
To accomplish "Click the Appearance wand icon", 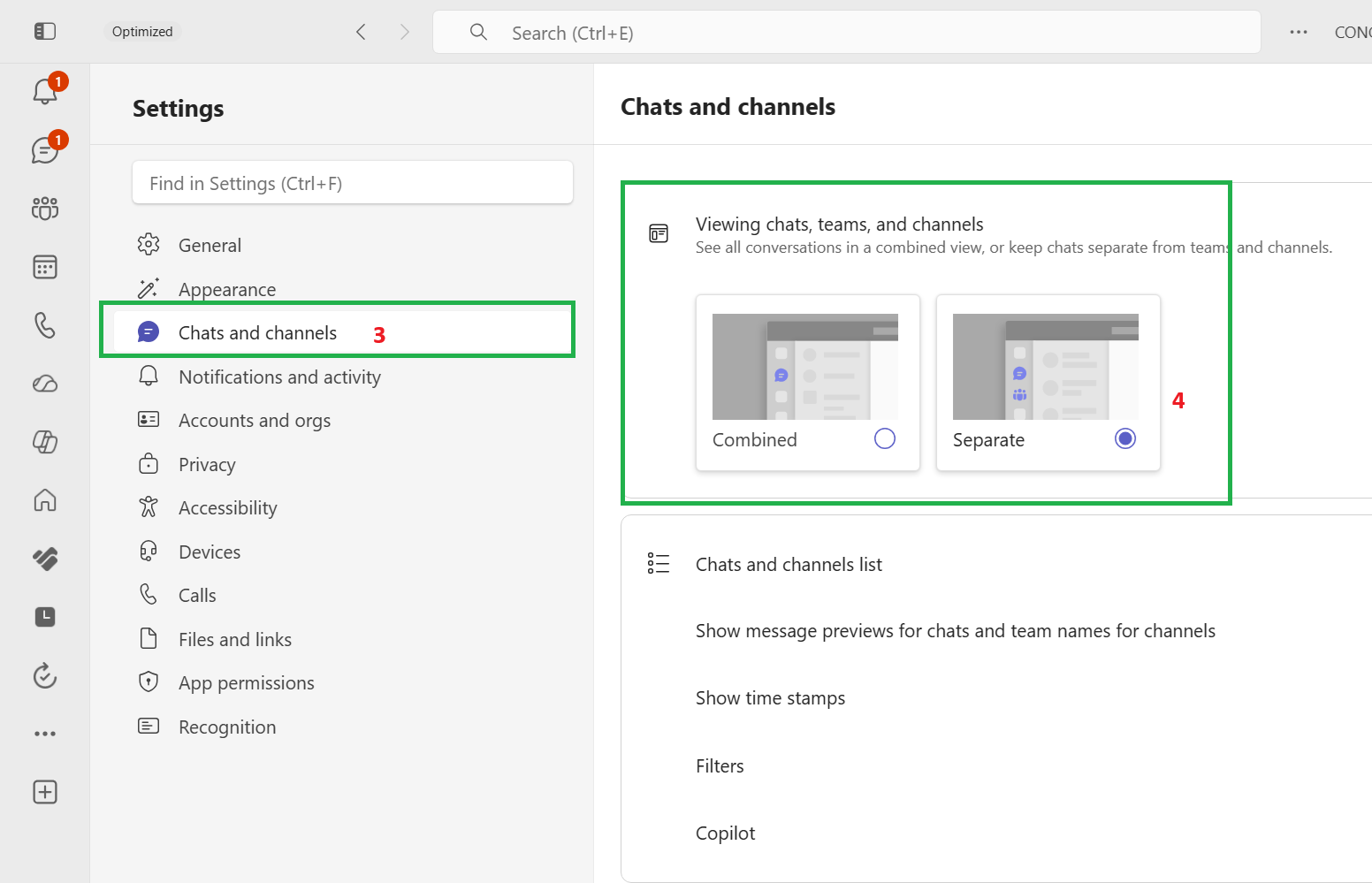I will click(x=149, y=288).
